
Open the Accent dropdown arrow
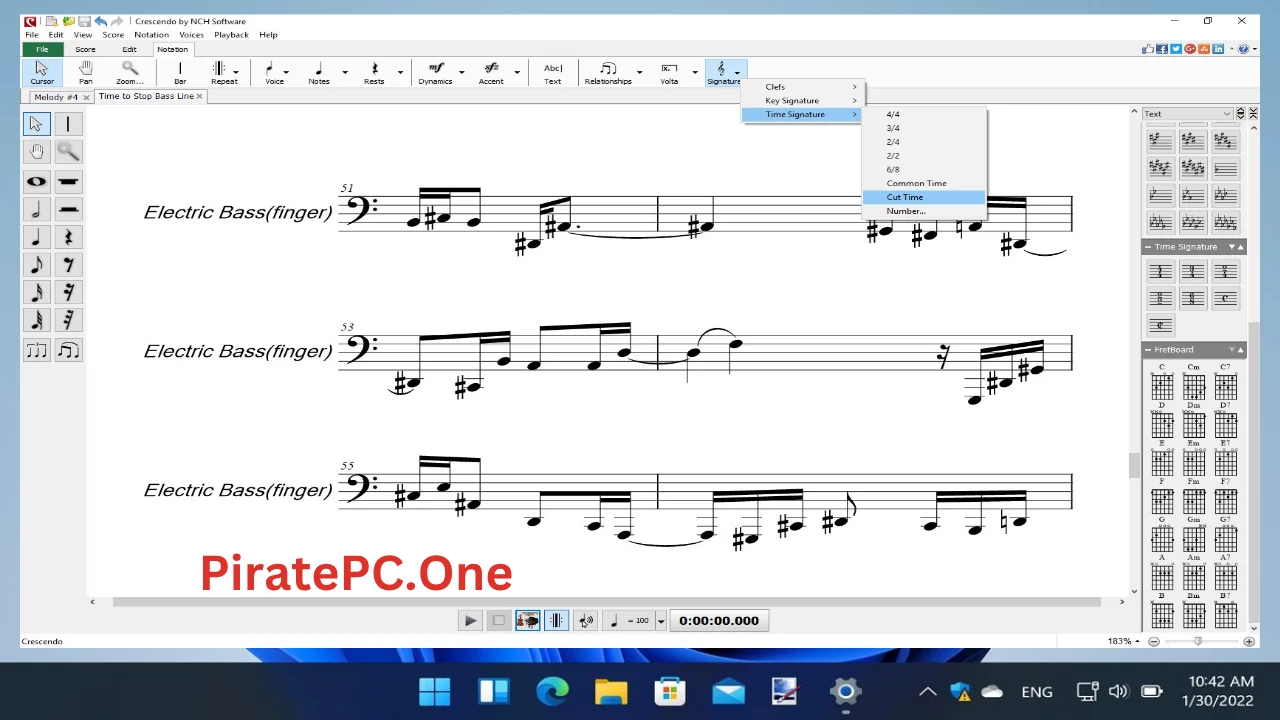(517, 72)
